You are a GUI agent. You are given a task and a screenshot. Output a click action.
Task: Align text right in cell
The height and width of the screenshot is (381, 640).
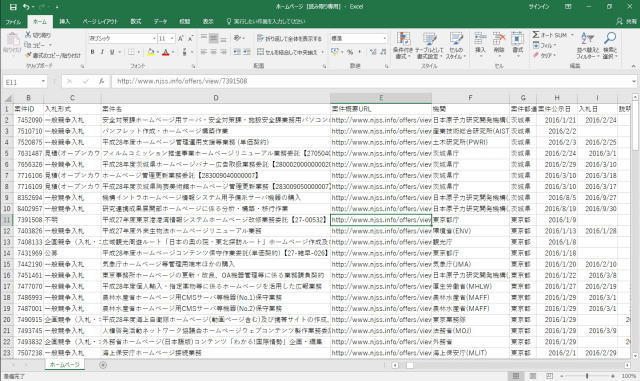pyautogui.click(x=223, y=52)
